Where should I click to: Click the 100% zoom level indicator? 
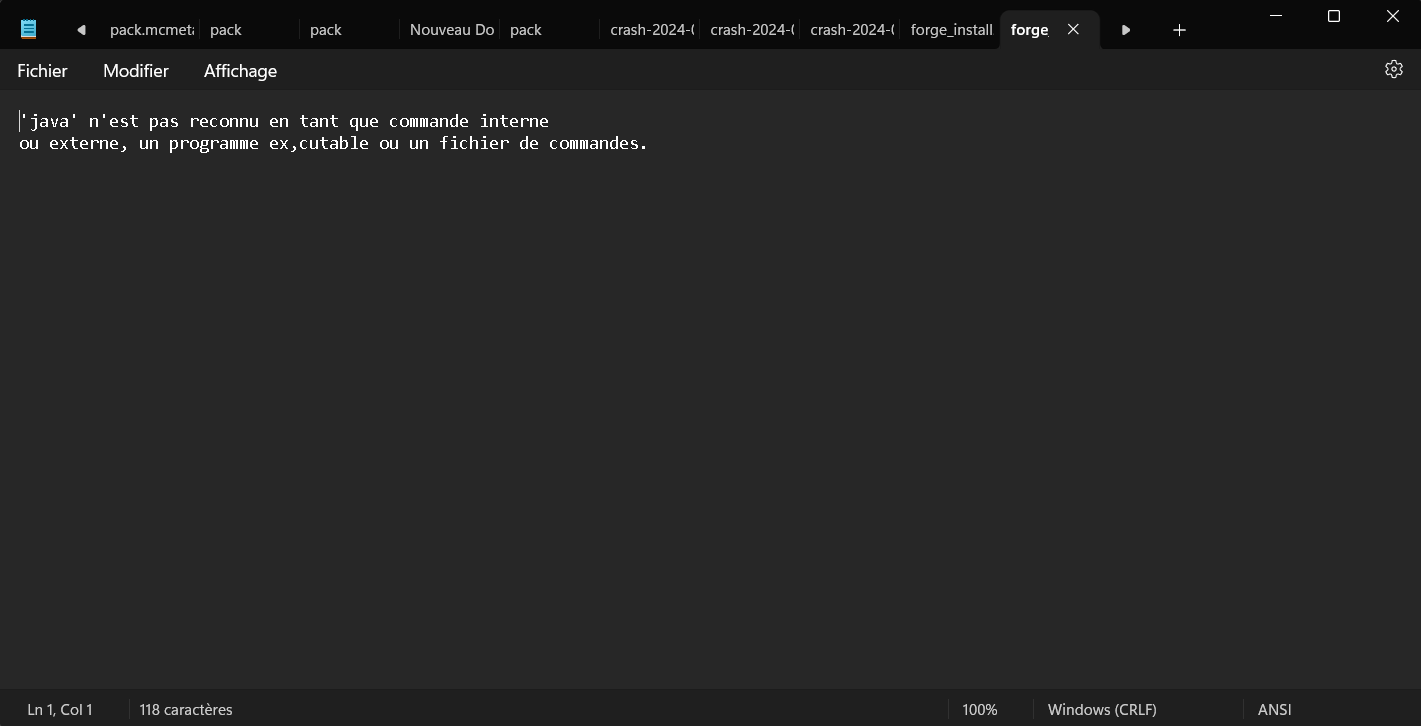[x=980, y=709]
